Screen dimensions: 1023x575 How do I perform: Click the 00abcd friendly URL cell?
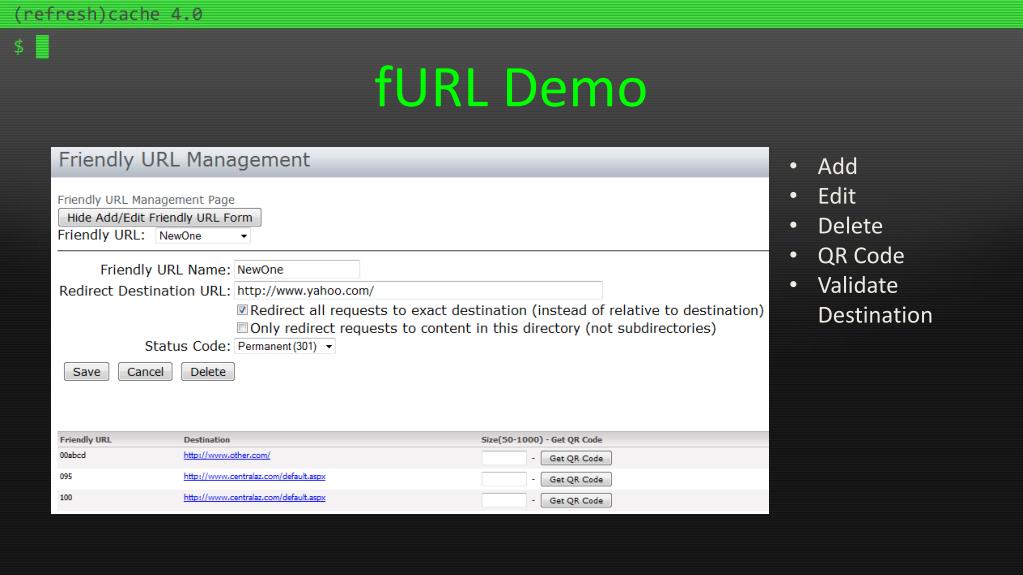point(73,456)
